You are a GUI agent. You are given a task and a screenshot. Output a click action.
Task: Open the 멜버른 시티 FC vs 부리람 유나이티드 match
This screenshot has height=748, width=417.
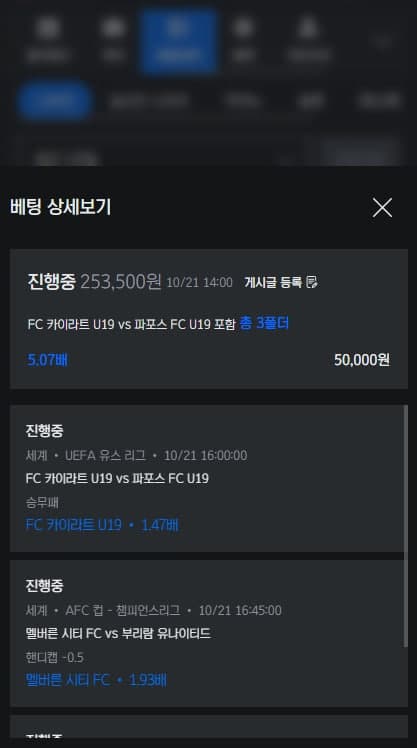(118, 634)
